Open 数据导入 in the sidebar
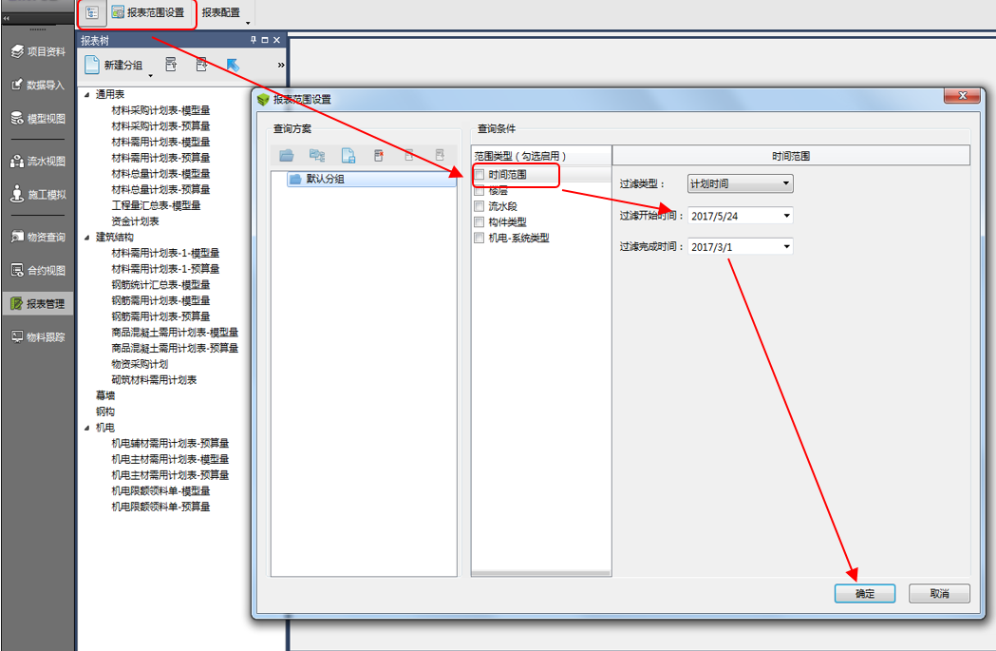 (38, 84)
